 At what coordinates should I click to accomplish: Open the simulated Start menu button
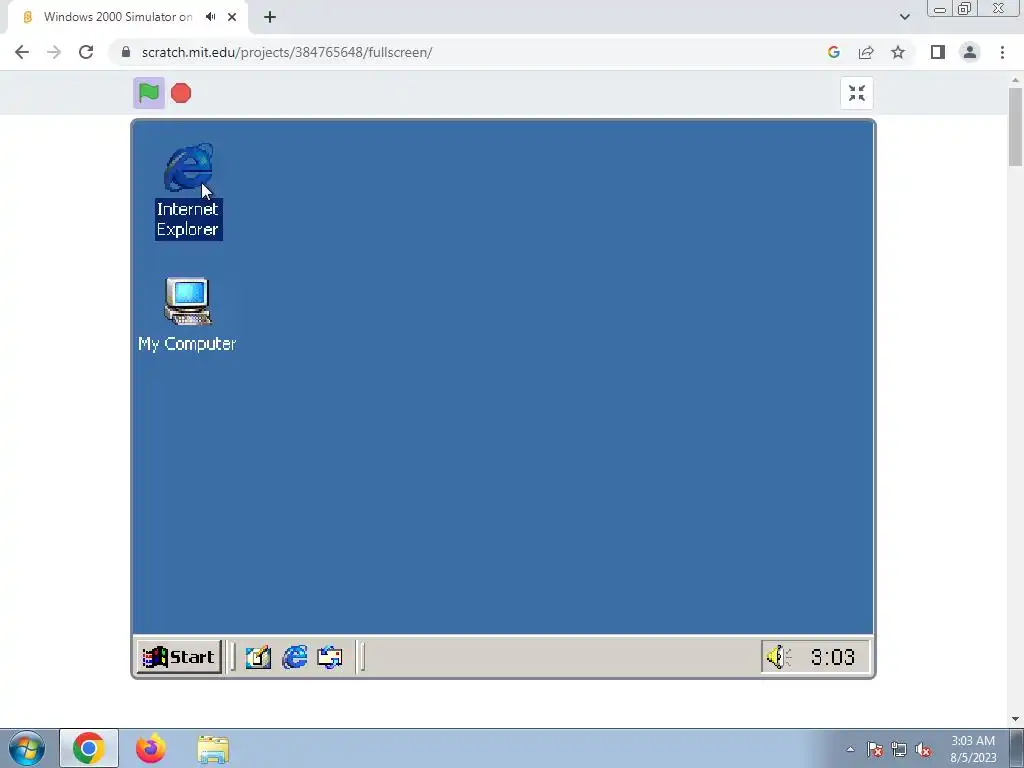tap(179, 656)
